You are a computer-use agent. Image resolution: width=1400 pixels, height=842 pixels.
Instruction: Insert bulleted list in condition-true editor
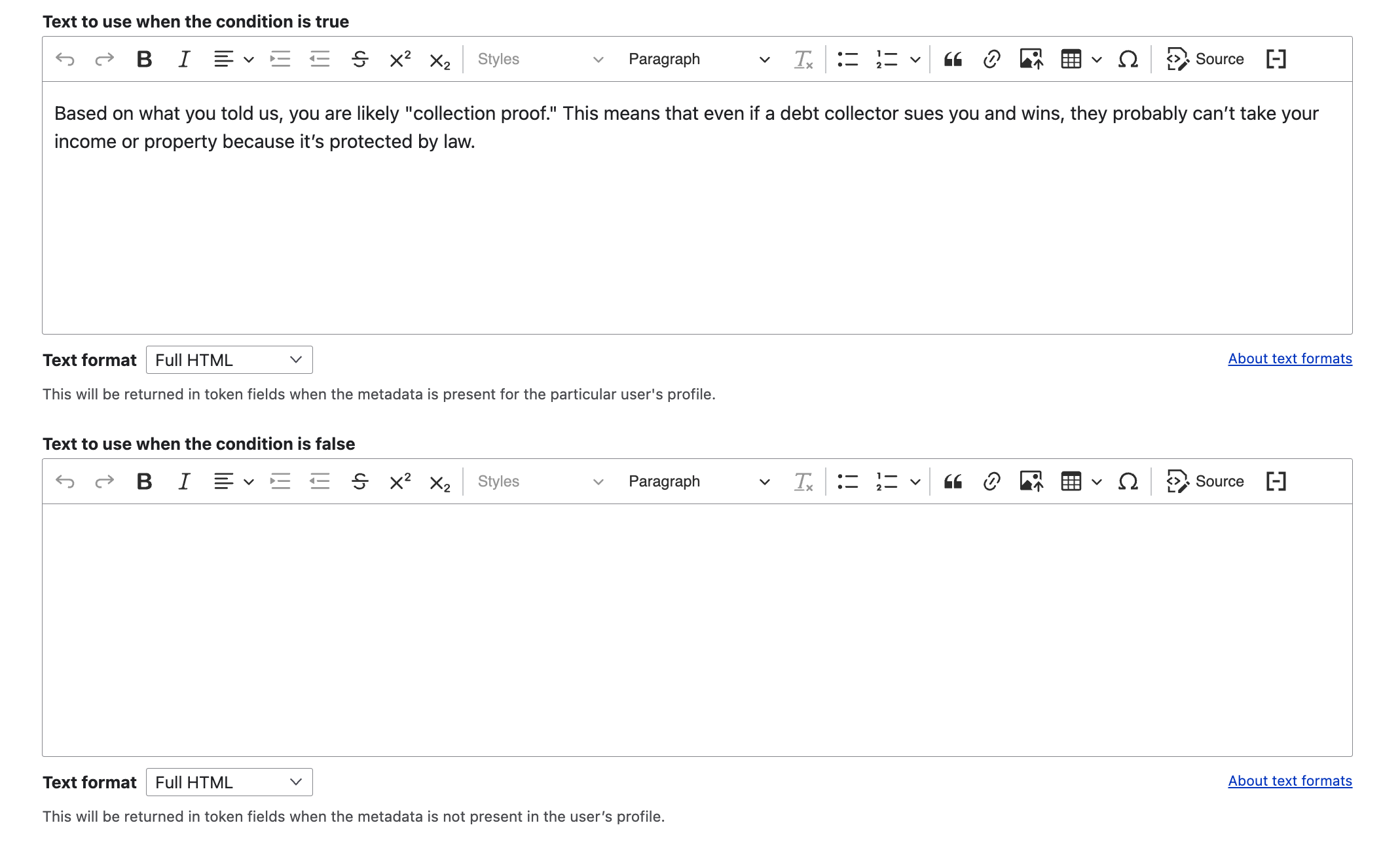[x=847, y=60]
